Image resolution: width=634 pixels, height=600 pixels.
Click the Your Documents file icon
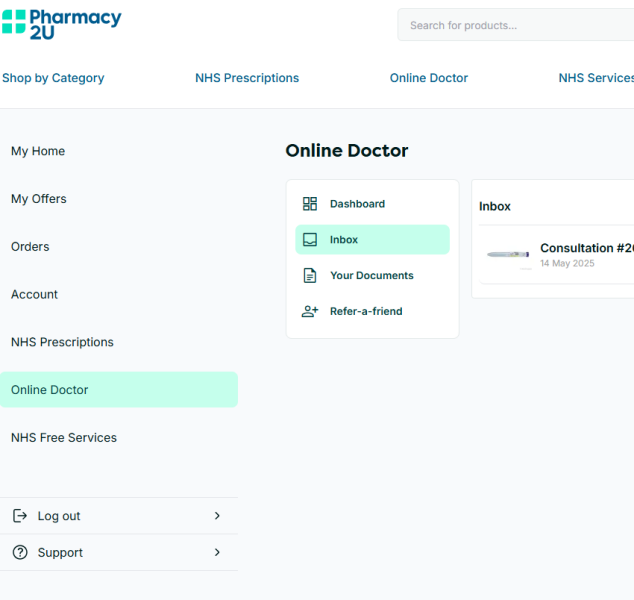click(x=310, y=275)
